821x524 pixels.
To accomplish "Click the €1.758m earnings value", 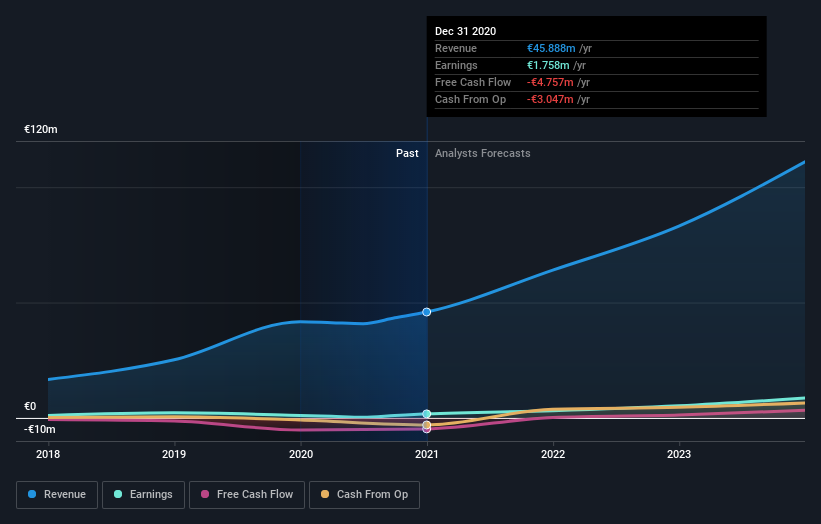I will tap(548, 65).
